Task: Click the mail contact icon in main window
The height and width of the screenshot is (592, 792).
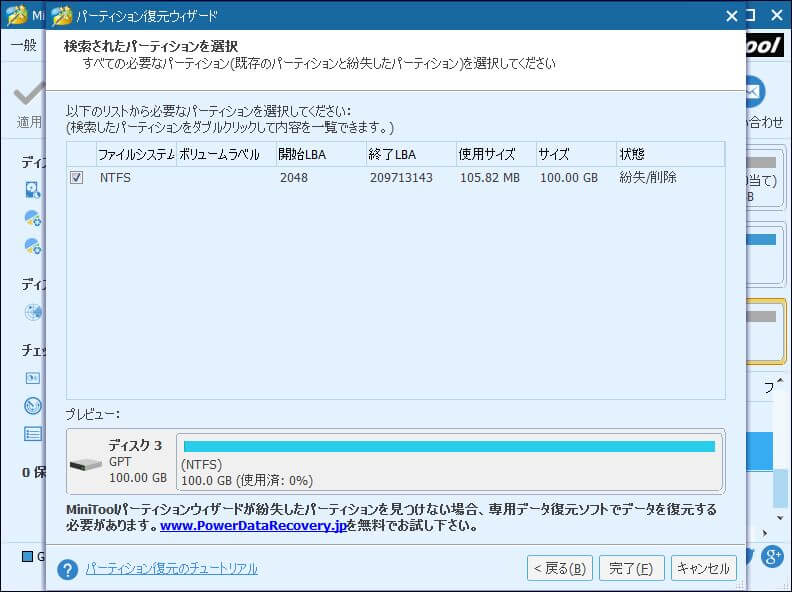Action: tap(756, 91)
